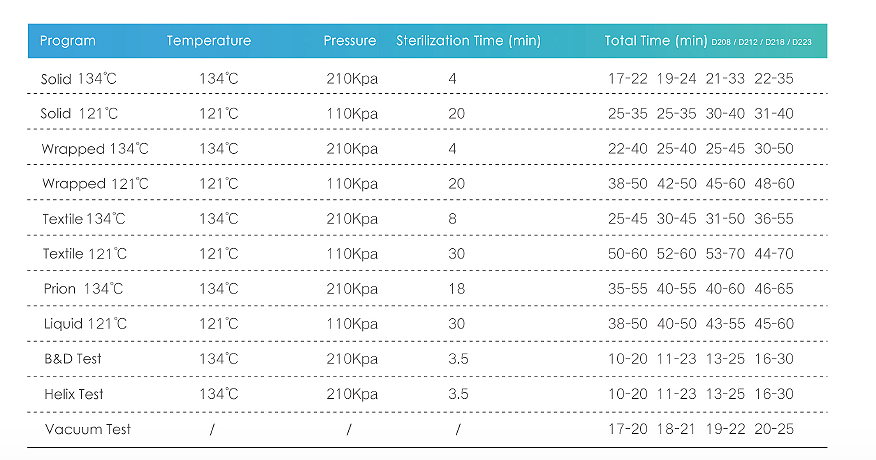Select the Solid 121°C program name
876x460 pixels.
pos(79,114)
